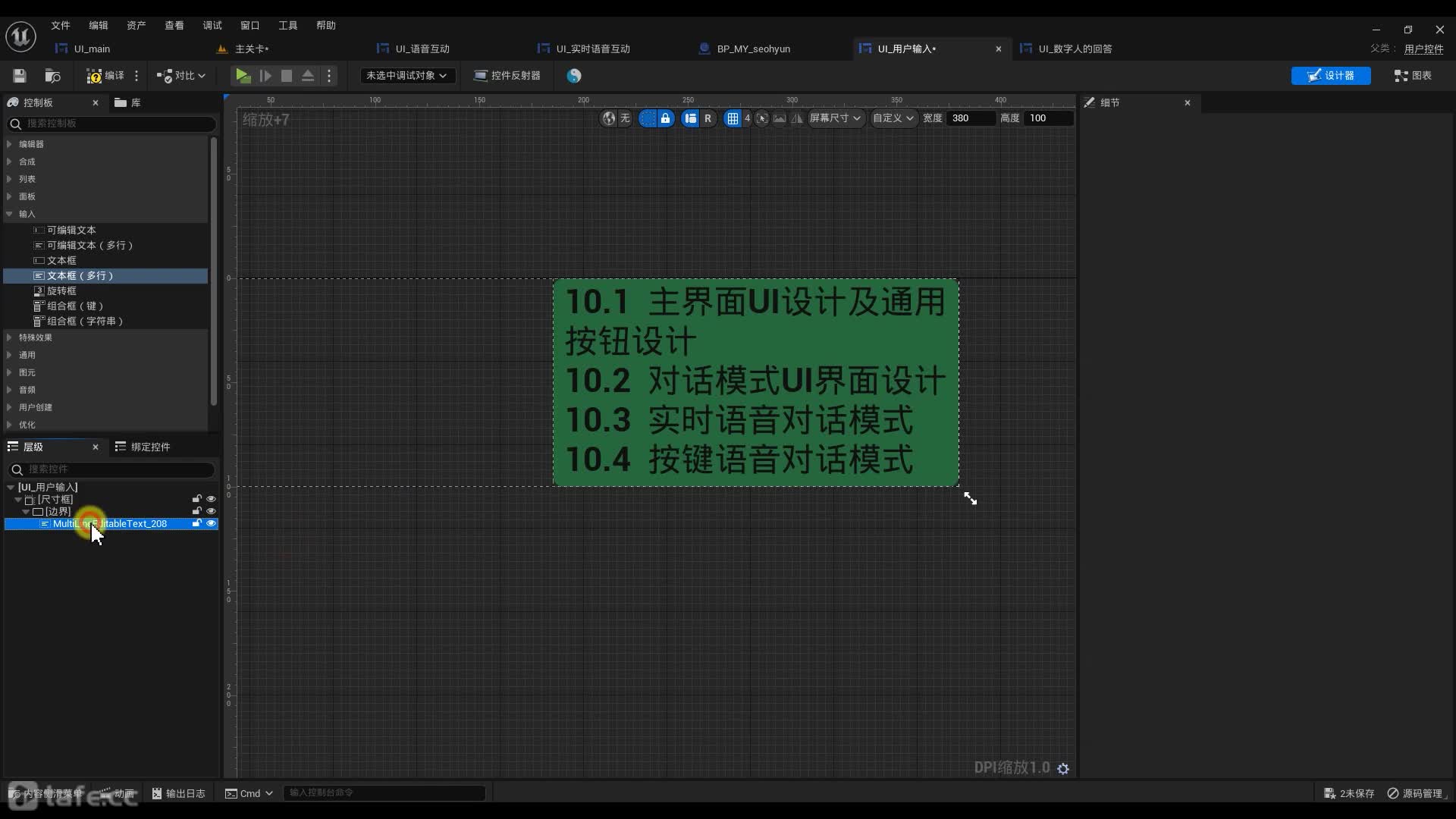
Task: Toggle dashed outline display in viewport toolbar
Action: click(647, 118)
